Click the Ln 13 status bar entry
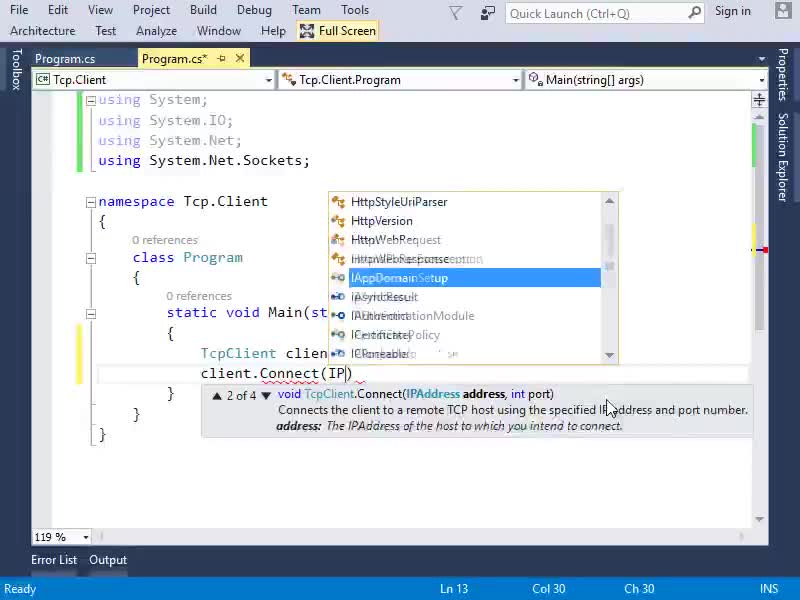 pyautogui.click(x=454, y=589)
